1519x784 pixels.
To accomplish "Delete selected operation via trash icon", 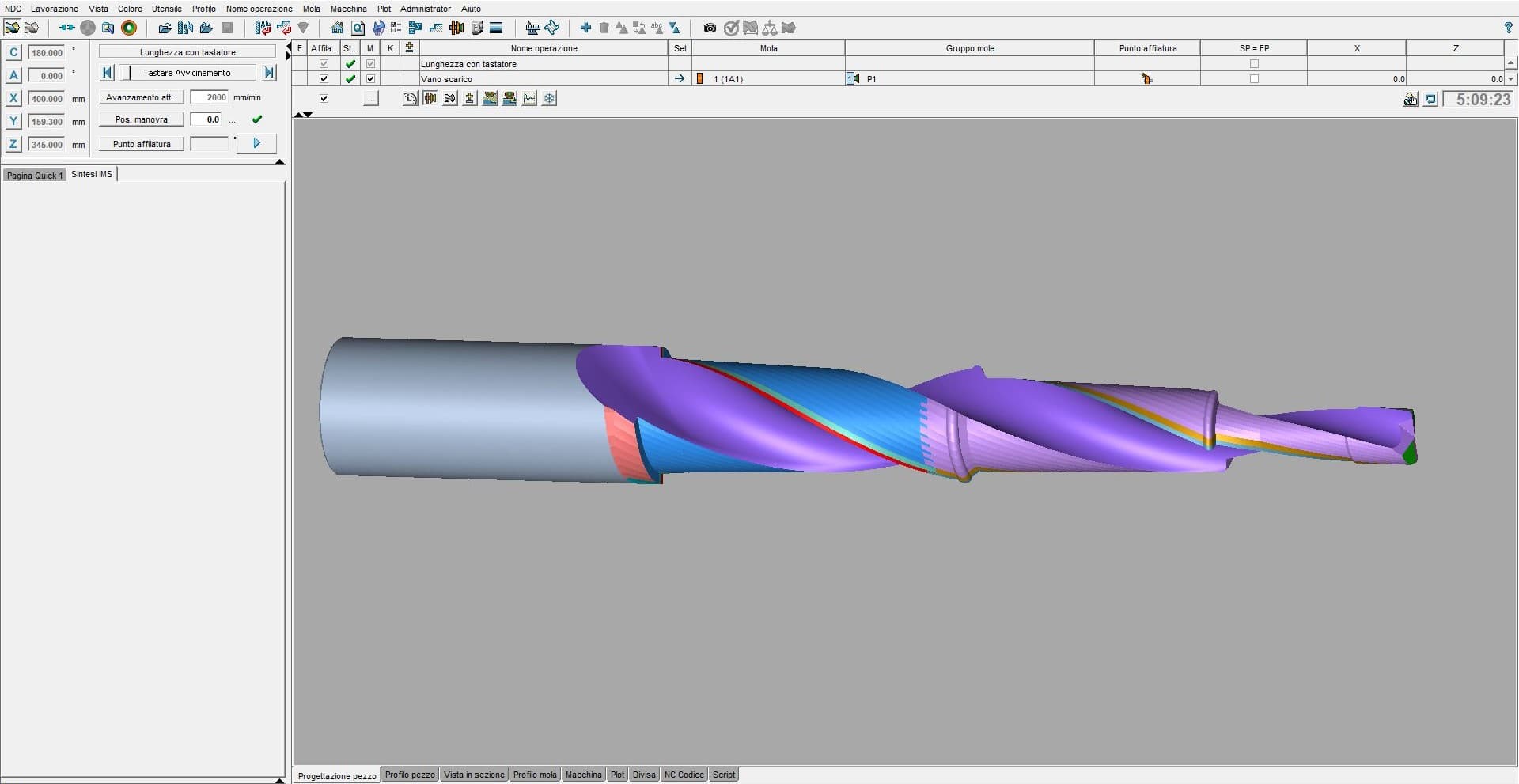I will [x=604, y=28].
